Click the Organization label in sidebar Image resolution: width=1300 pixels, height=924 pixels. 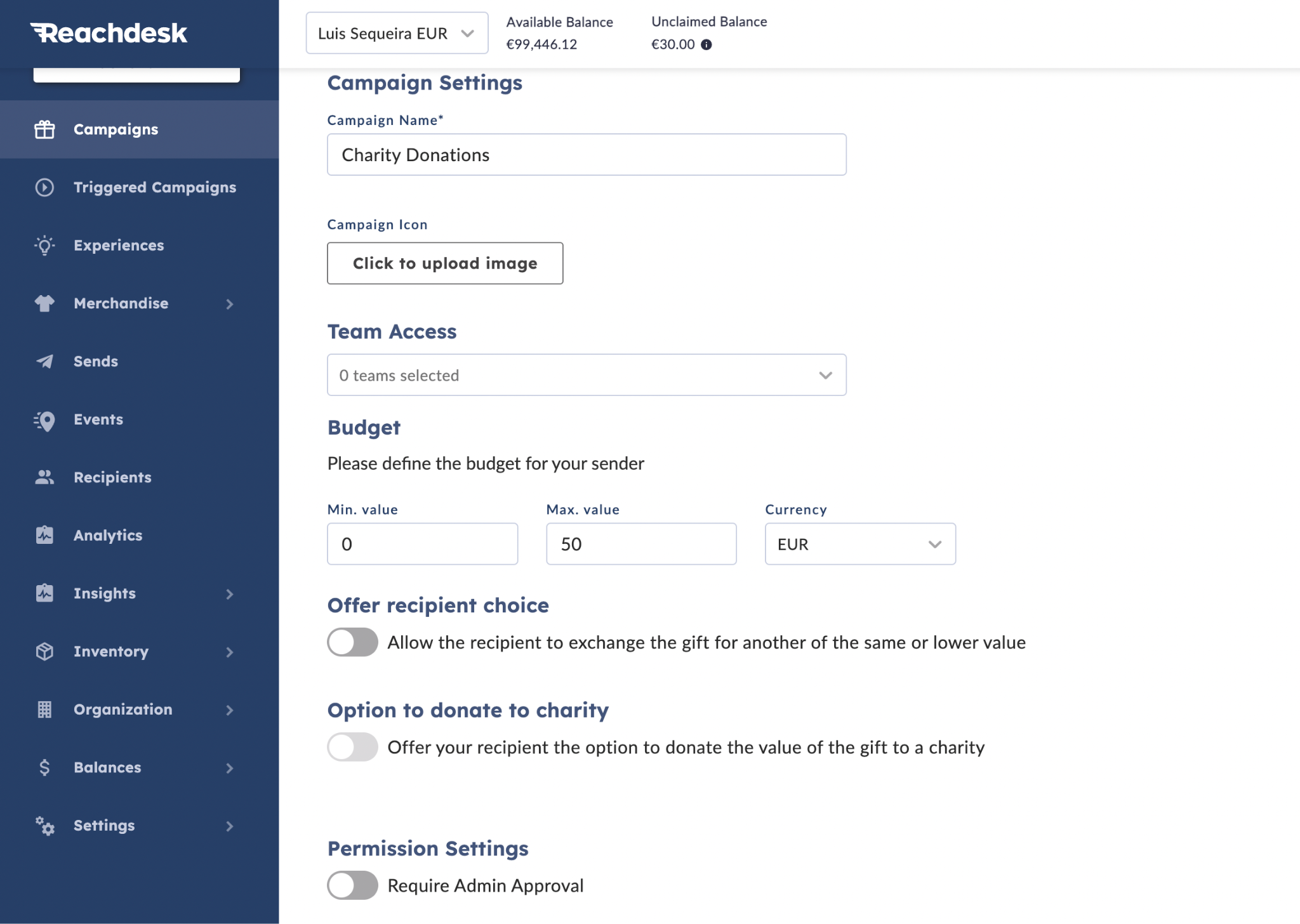tap(123, 709)
